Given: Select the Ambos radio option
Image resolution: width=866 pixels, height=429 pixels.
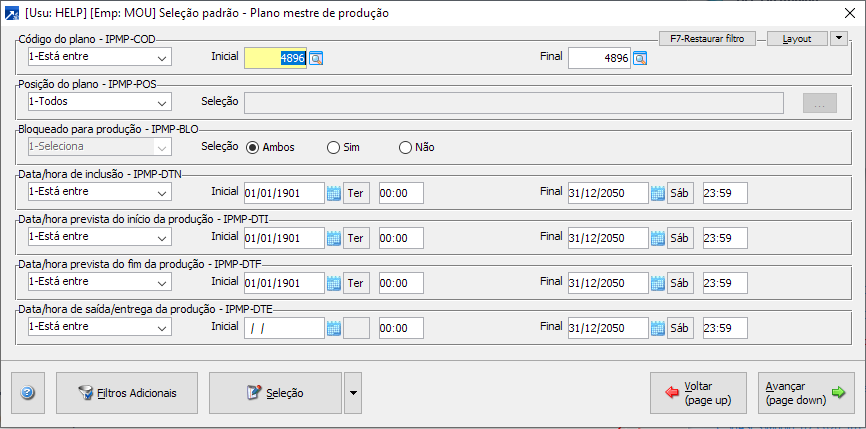Looking at the screenshot, I should 252,148.
